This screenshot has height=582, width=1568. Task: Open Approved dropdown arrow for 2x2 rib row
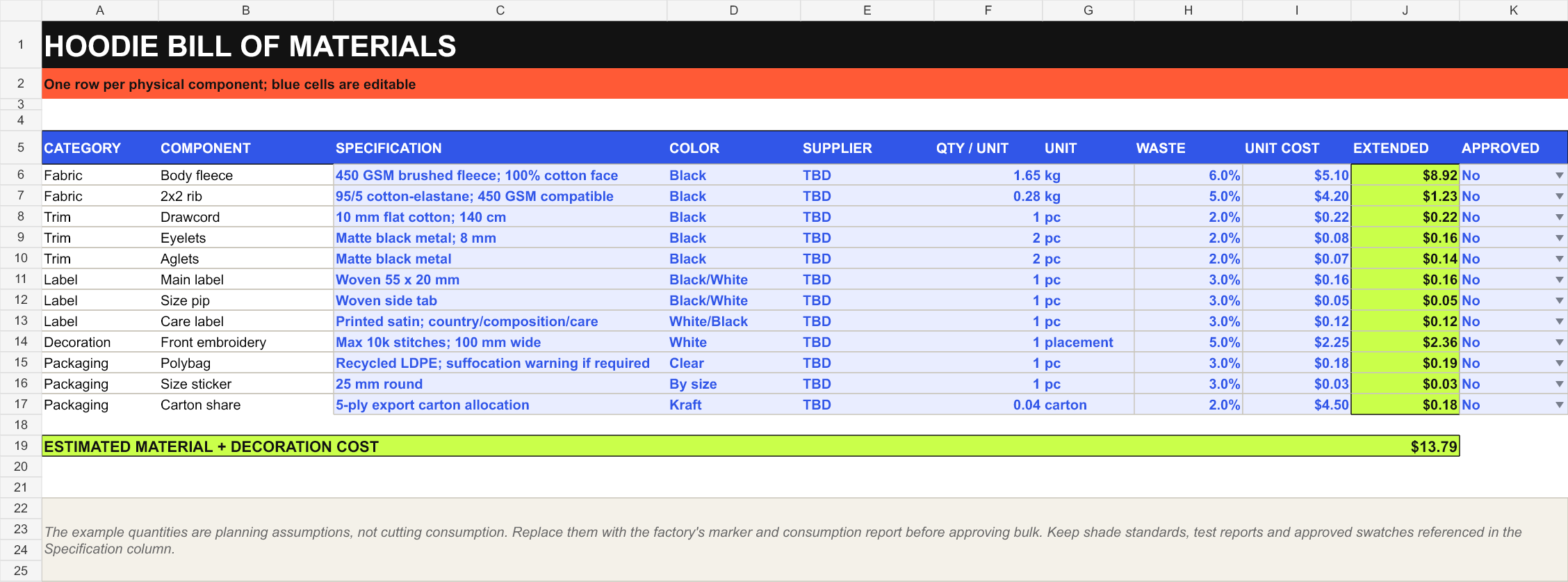(x=1559, y=197)
